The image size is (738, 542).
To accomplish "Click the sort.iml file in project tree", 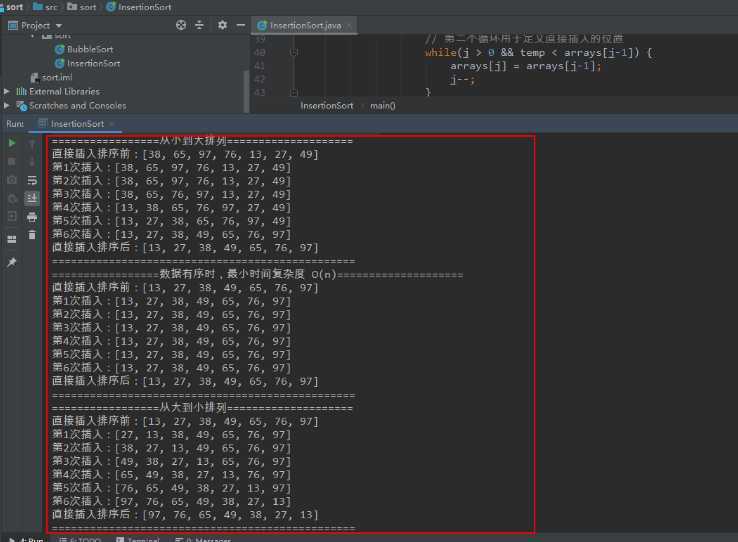I will (57, 77).
